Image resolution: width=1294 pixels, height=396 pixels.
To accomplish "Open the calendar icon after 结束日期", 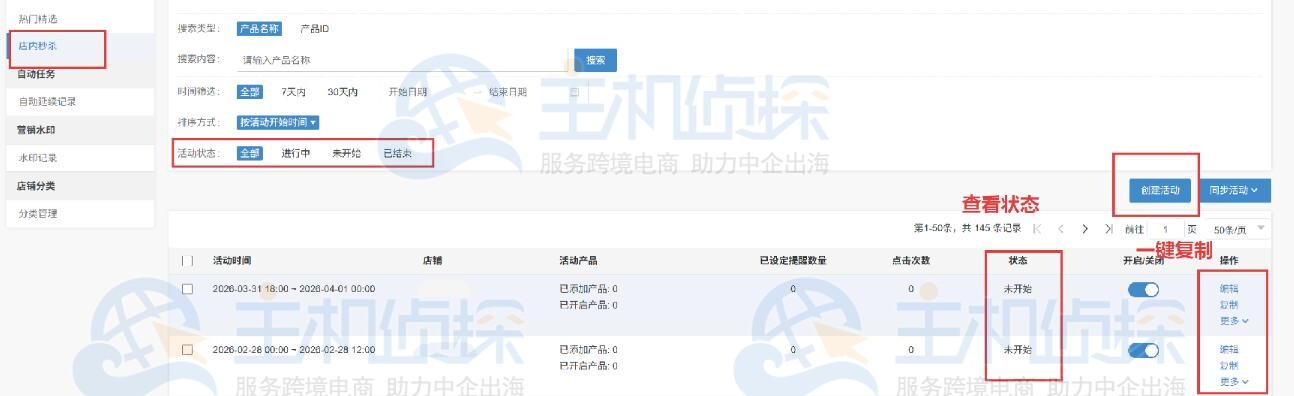I will 574,92.
